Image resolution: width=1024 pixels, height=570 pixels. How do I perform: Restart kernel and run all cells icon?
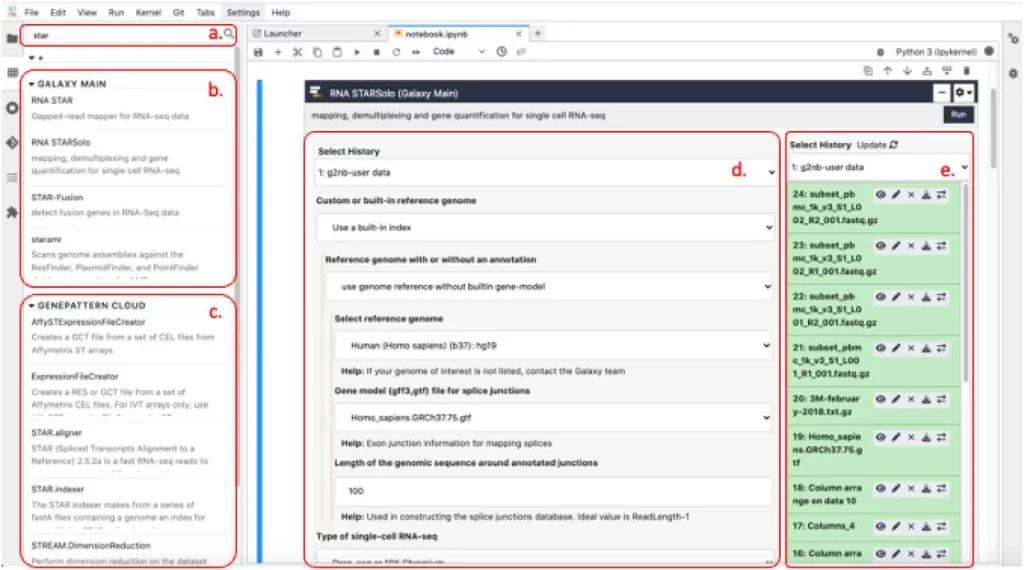(416, 52)
